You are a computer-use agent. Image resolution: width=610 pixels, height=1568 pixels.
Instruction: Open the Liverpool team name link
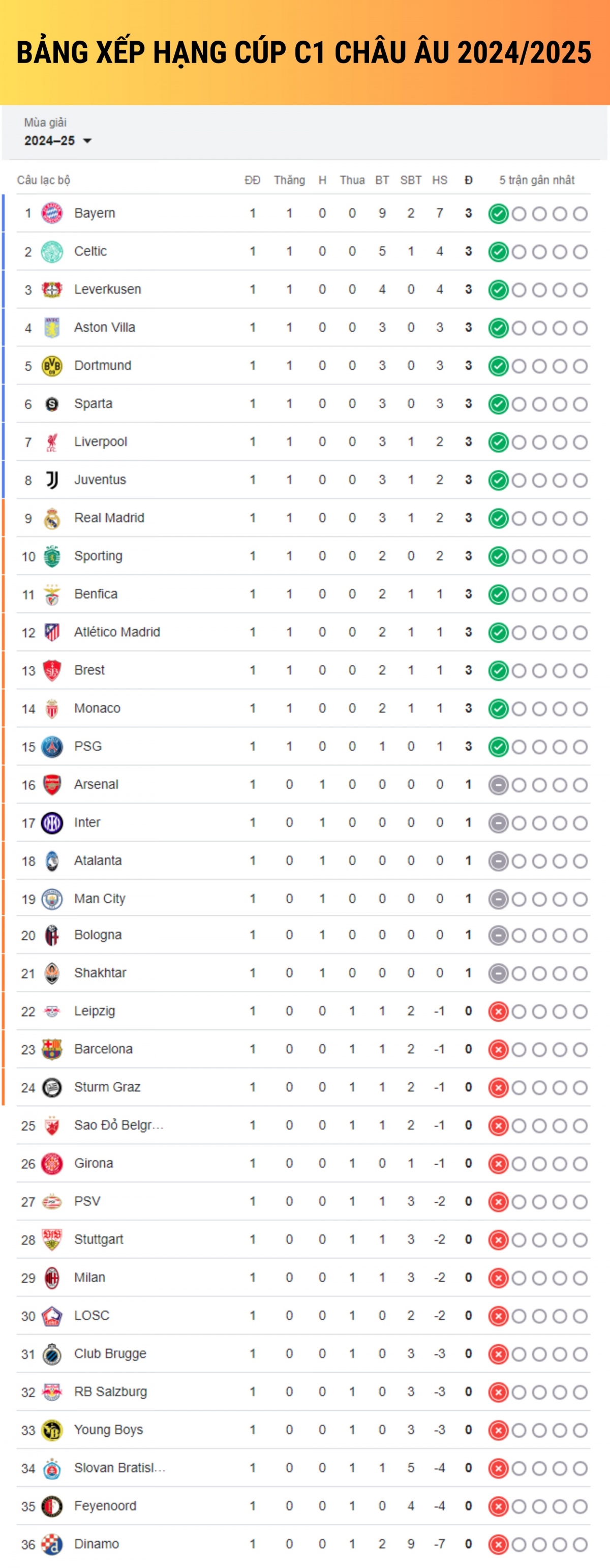click(100, 442)
